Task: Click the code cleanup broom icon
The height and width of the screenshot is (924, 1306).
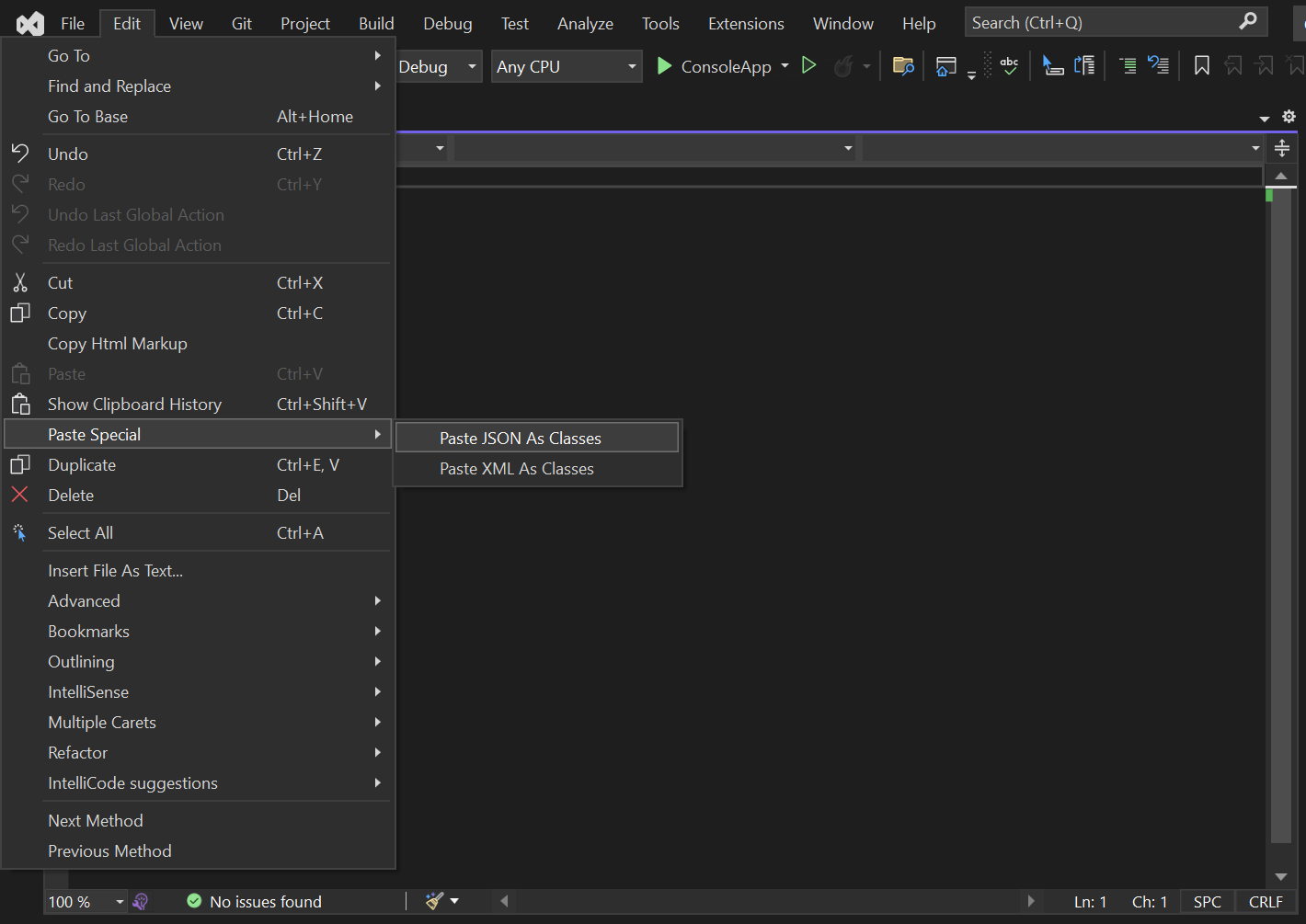Action: click(x=435, y=901)
